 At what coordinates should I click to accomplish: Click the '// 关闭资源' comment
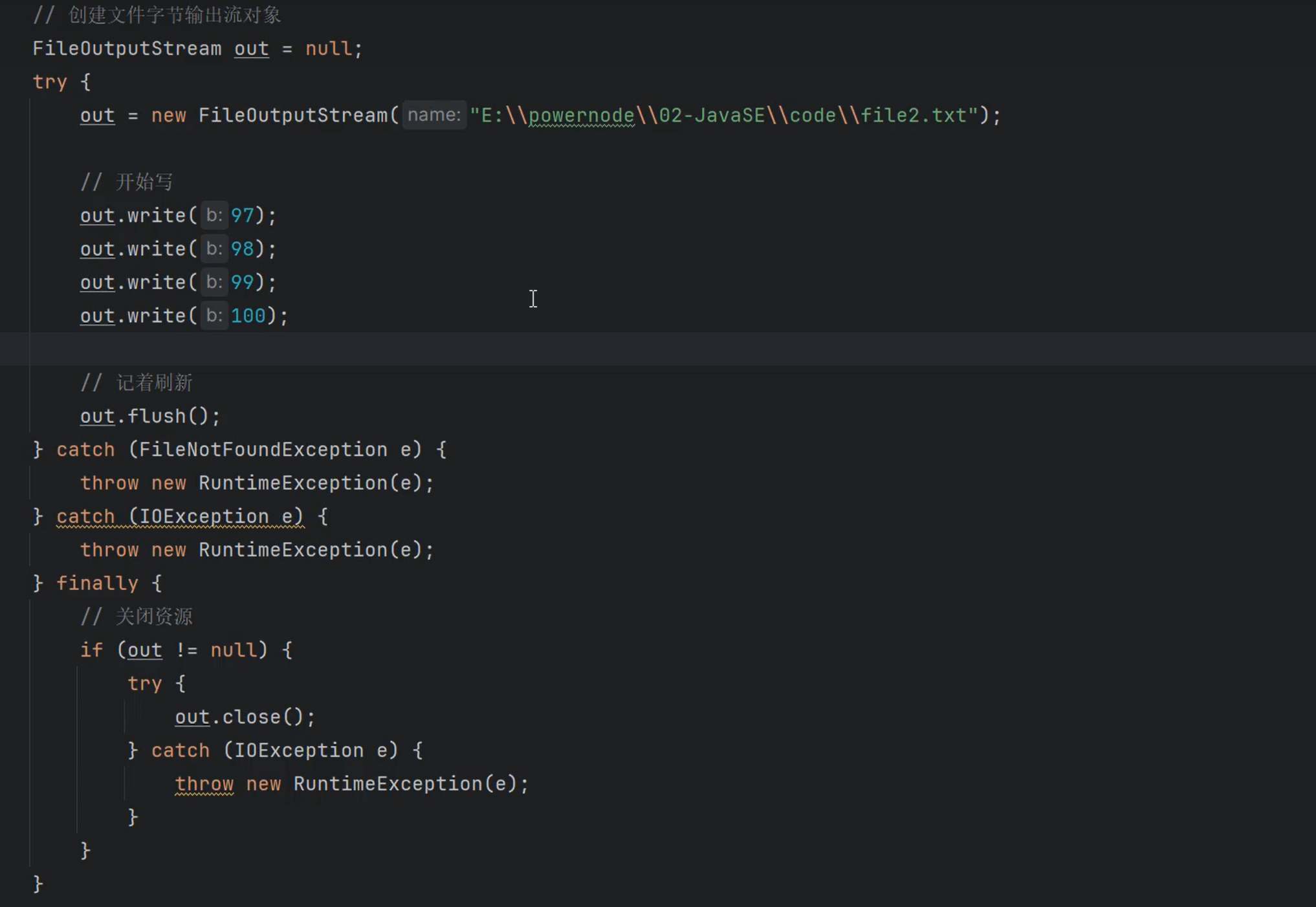point(136,617)
